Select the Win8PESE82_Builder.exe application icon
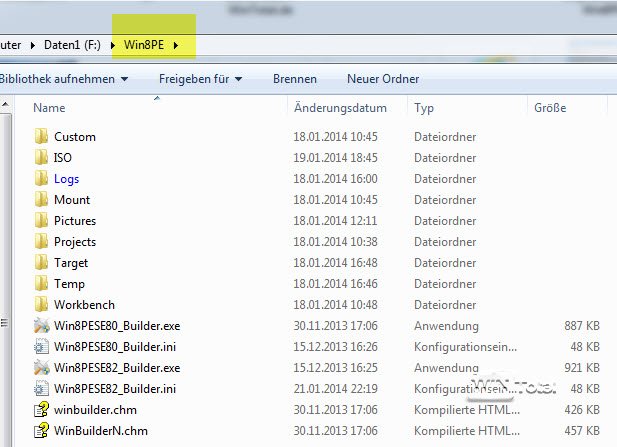617x447 pixels. pyautogui.click(x=42, y=368)
